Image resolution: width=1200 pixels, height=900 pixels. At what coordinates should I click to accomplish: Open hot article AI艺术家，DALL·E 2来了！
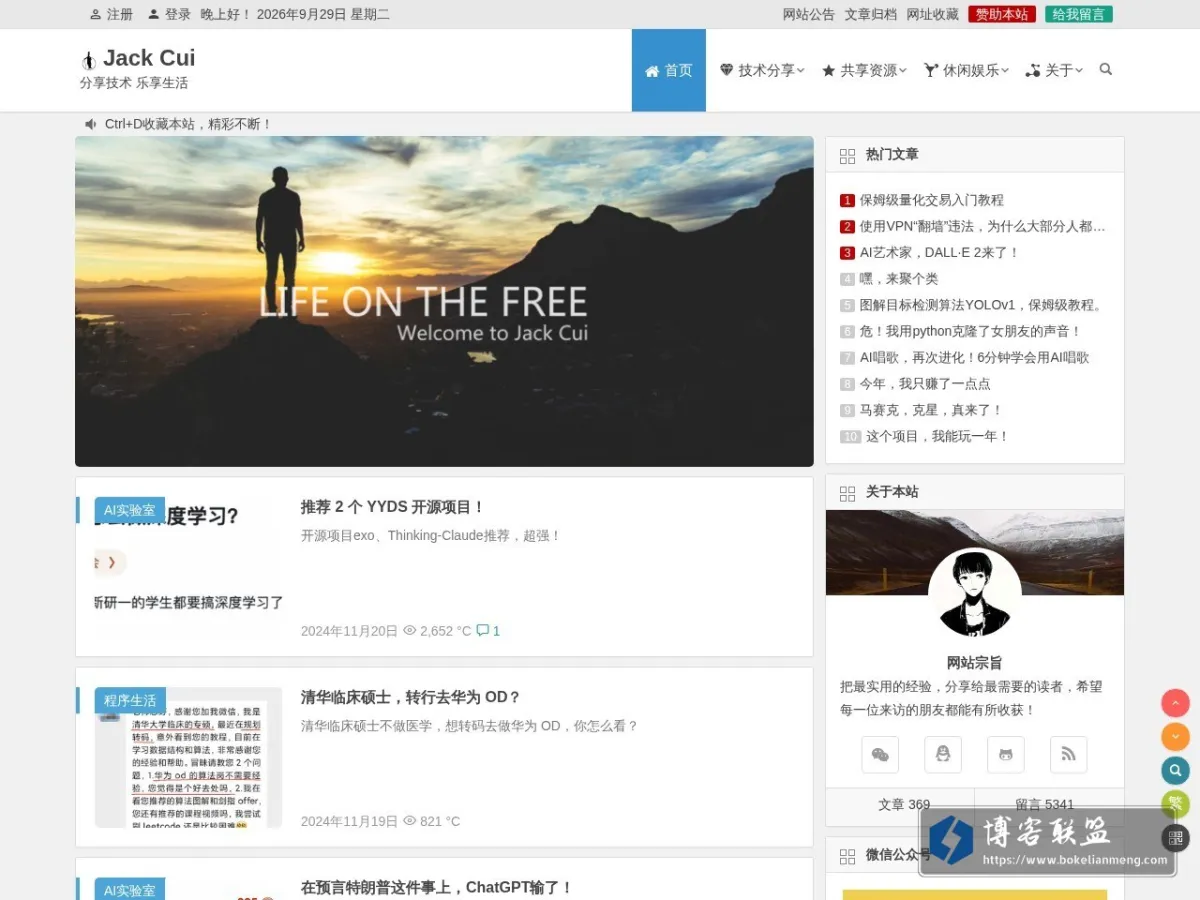[940, 253]
